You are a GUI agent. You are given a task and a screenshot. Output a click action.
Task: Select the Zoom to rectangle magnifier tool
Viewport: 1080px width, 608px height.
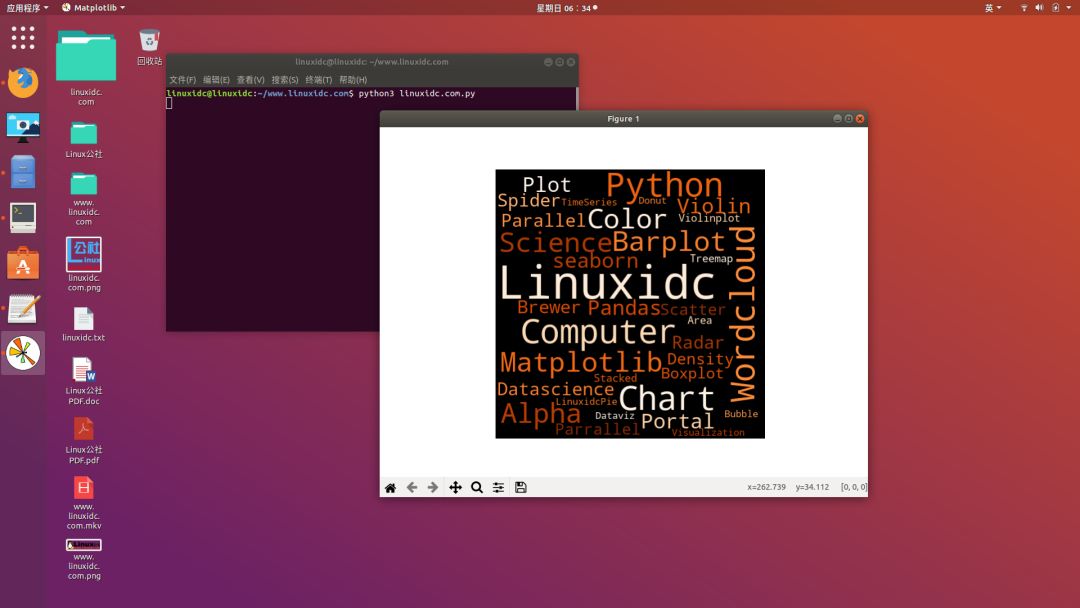(477, 488)
